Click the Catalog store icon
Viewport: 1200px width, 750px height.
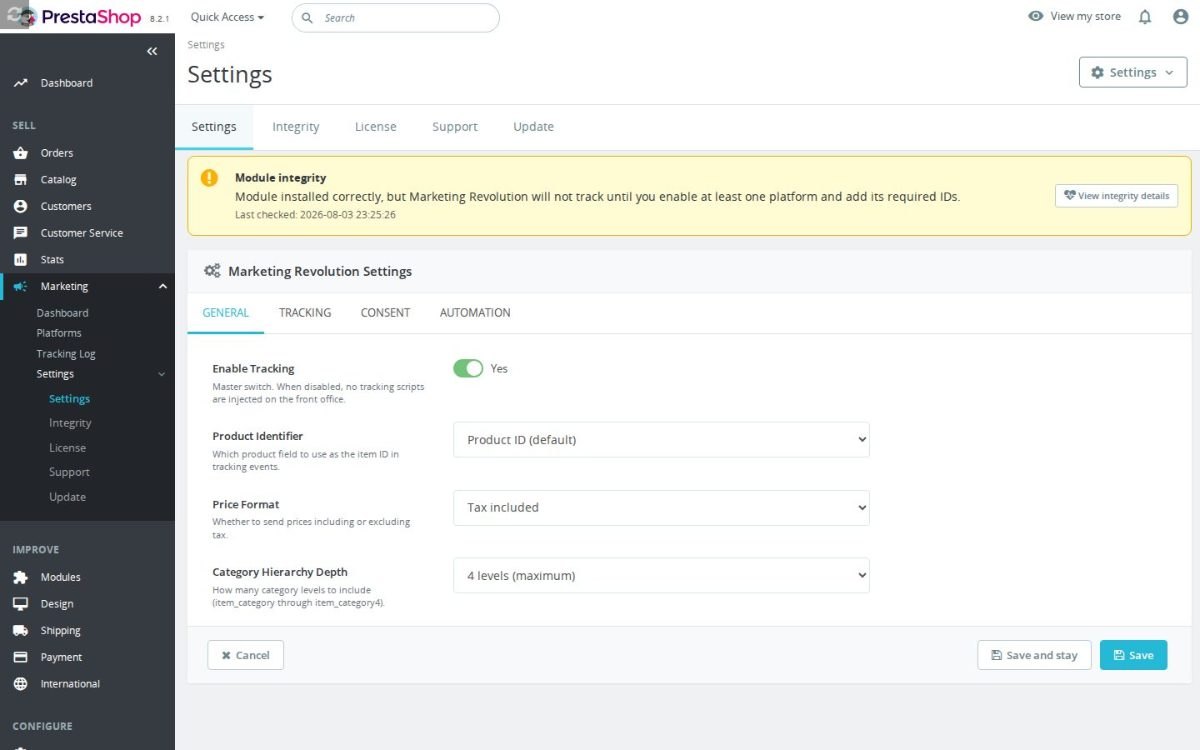coord(20,180)
